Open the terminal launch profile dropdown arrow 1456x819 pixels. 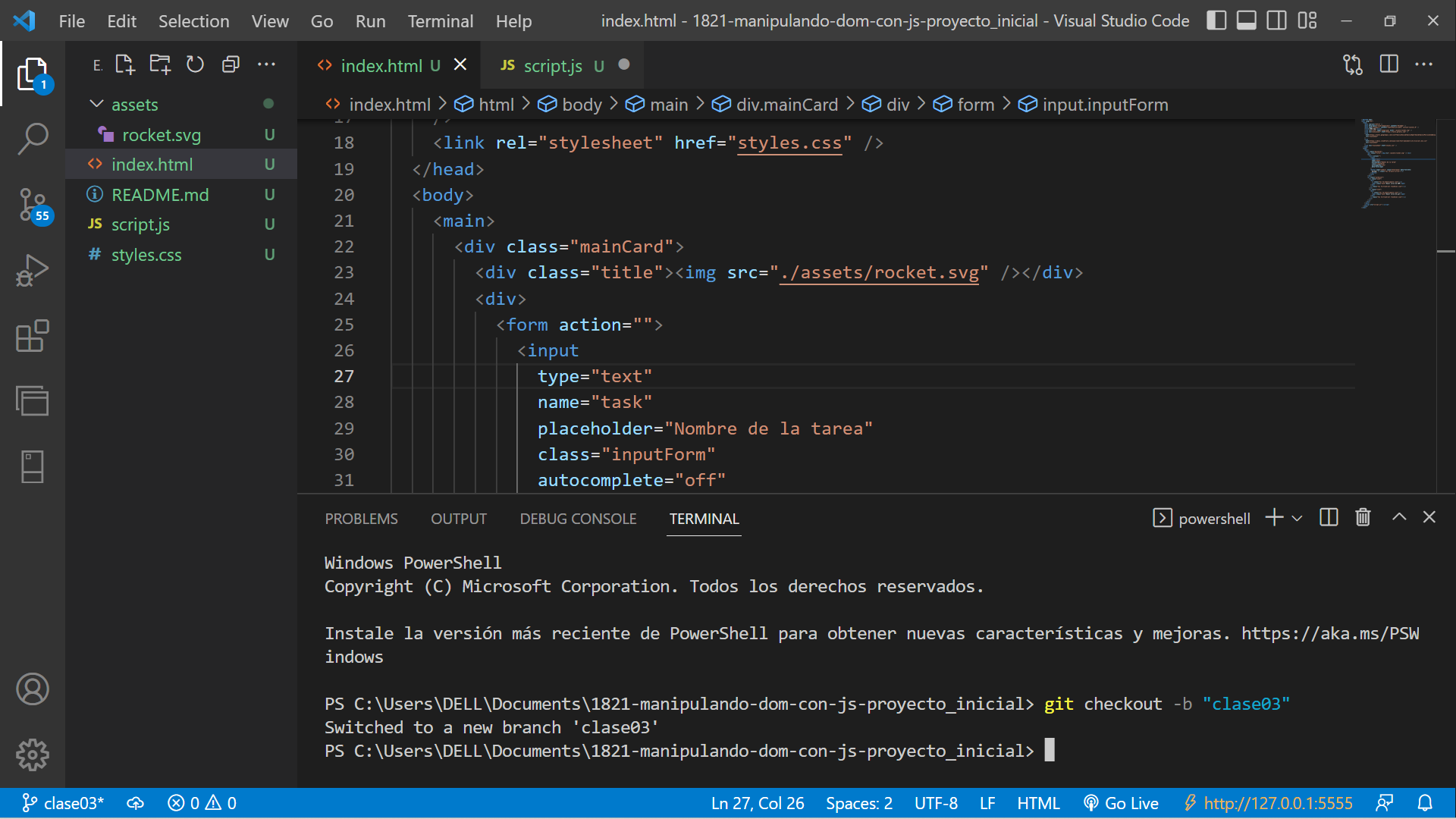coord(1297,519)
